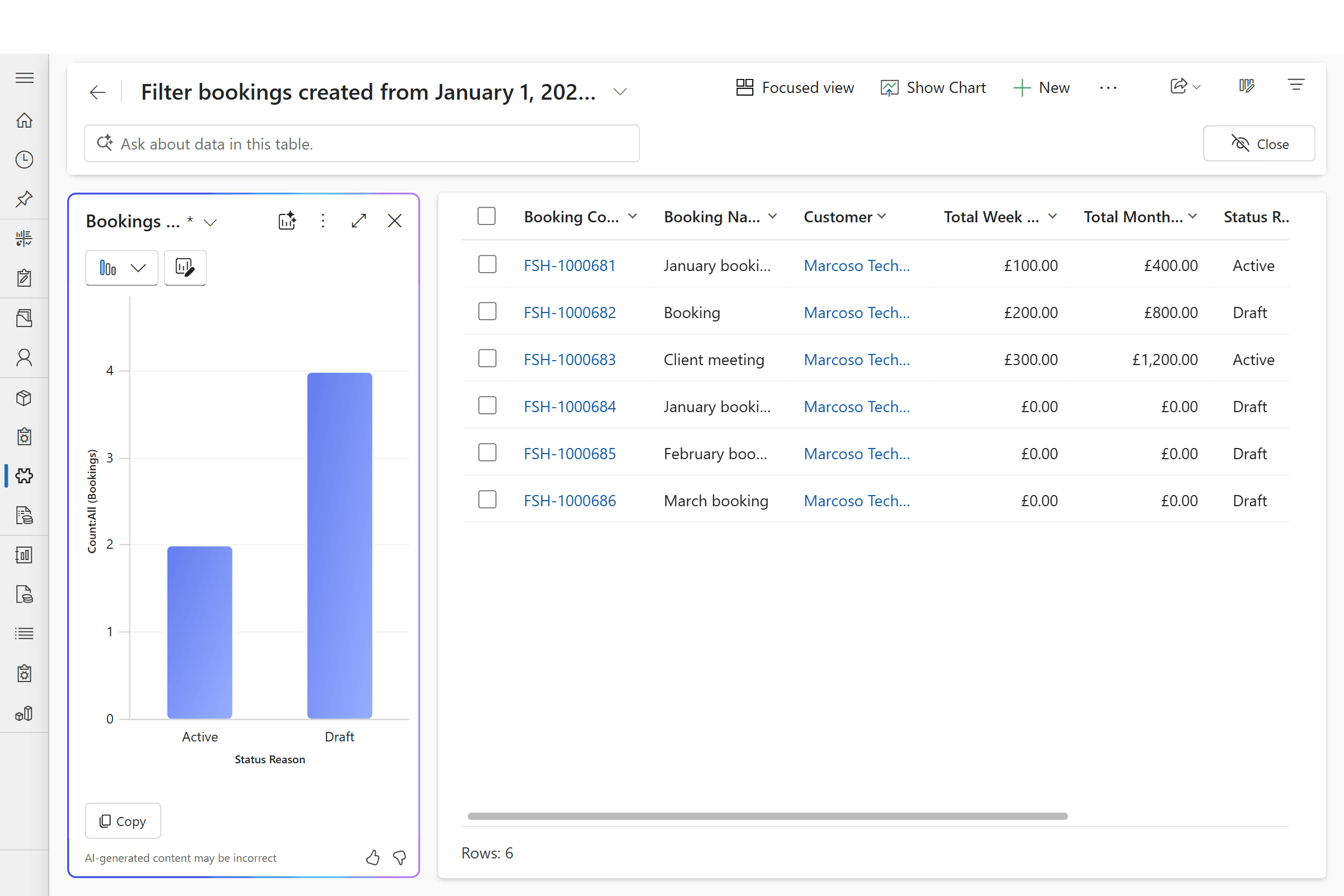Select the March booking row checkbox
The width and height of the screenshot is (1344, 896).
[x=487, y=500]
